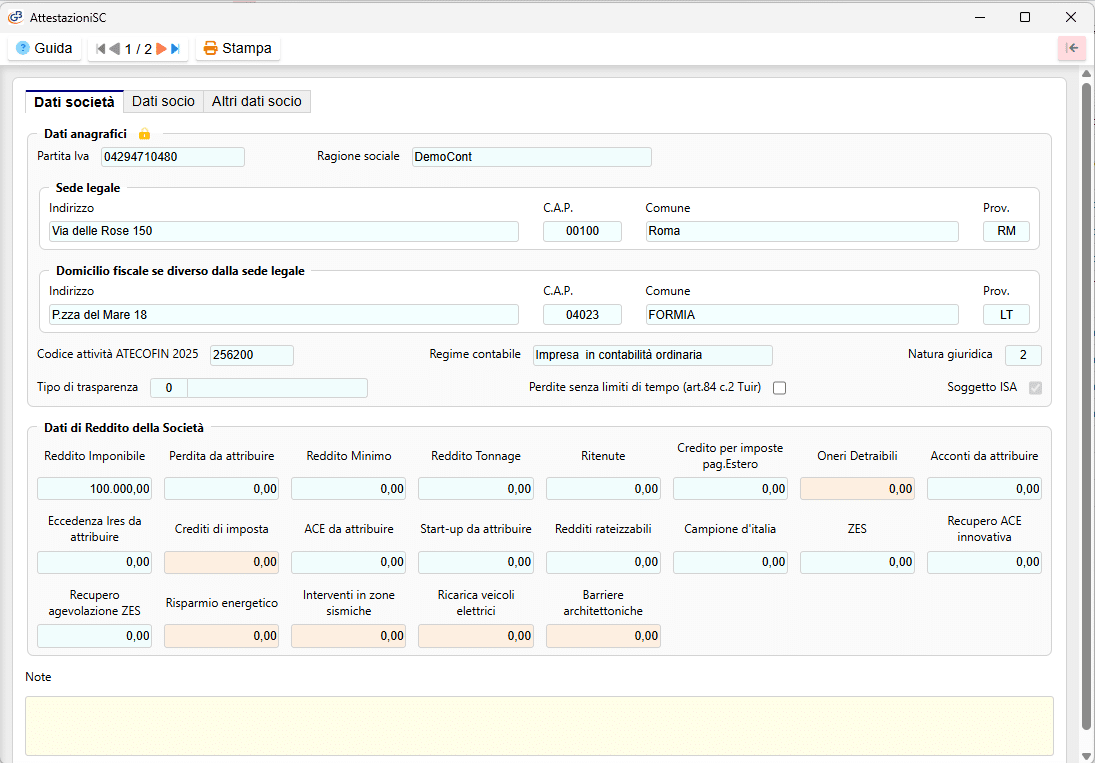Click the scrollbar down arrow
Viewport: 1095px width, 763px height.
1086,755
